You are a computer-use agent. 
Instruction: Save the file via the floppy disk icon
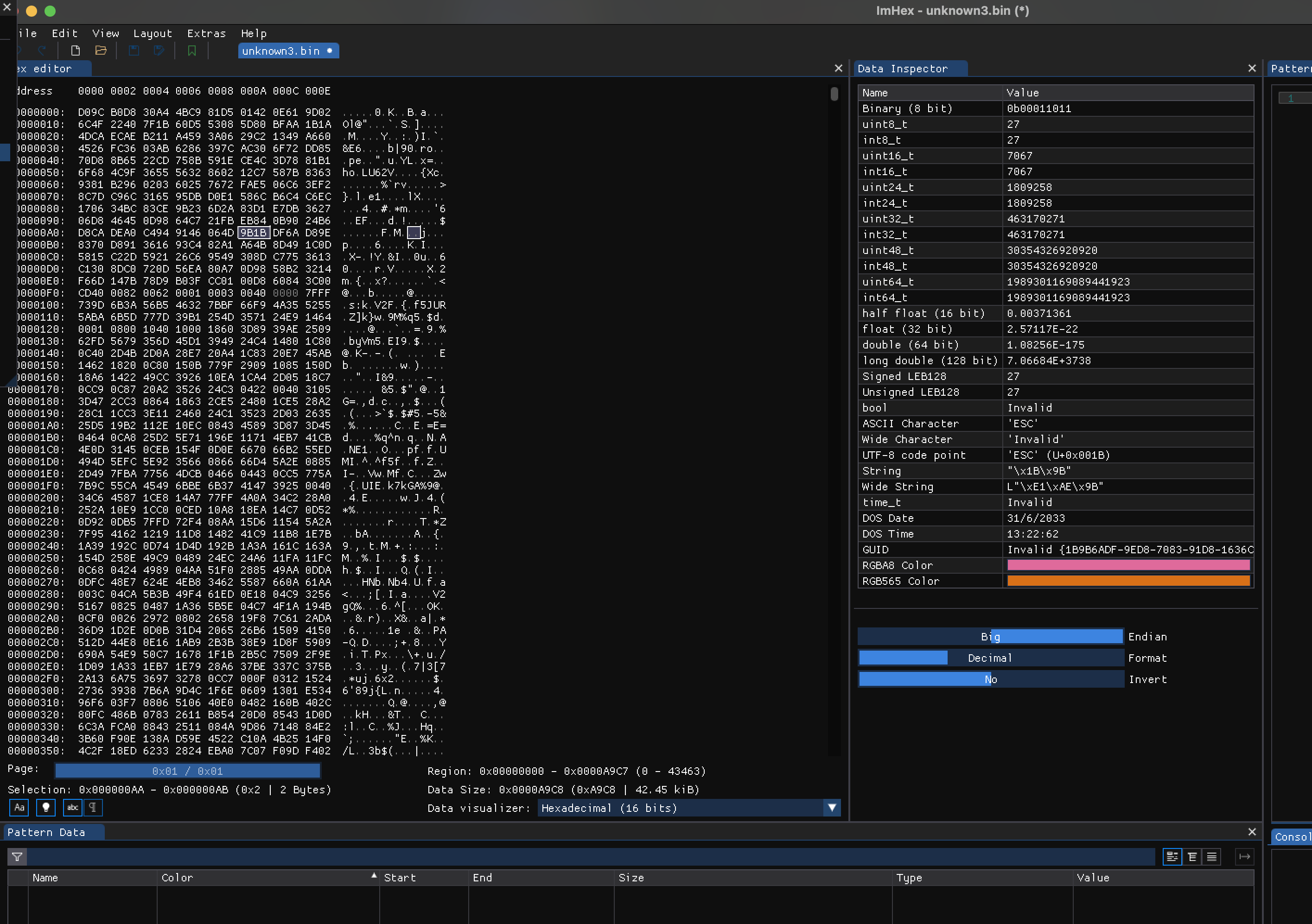coord(135,50)
